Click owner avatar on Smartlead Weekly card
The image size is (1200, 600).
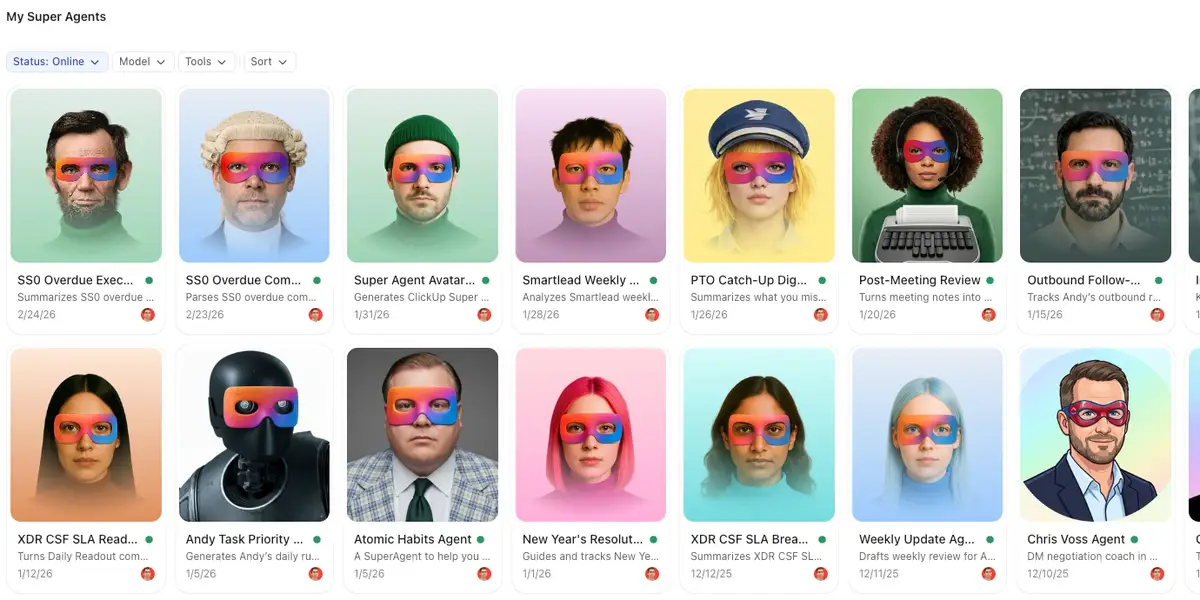[x=653, y=315]
